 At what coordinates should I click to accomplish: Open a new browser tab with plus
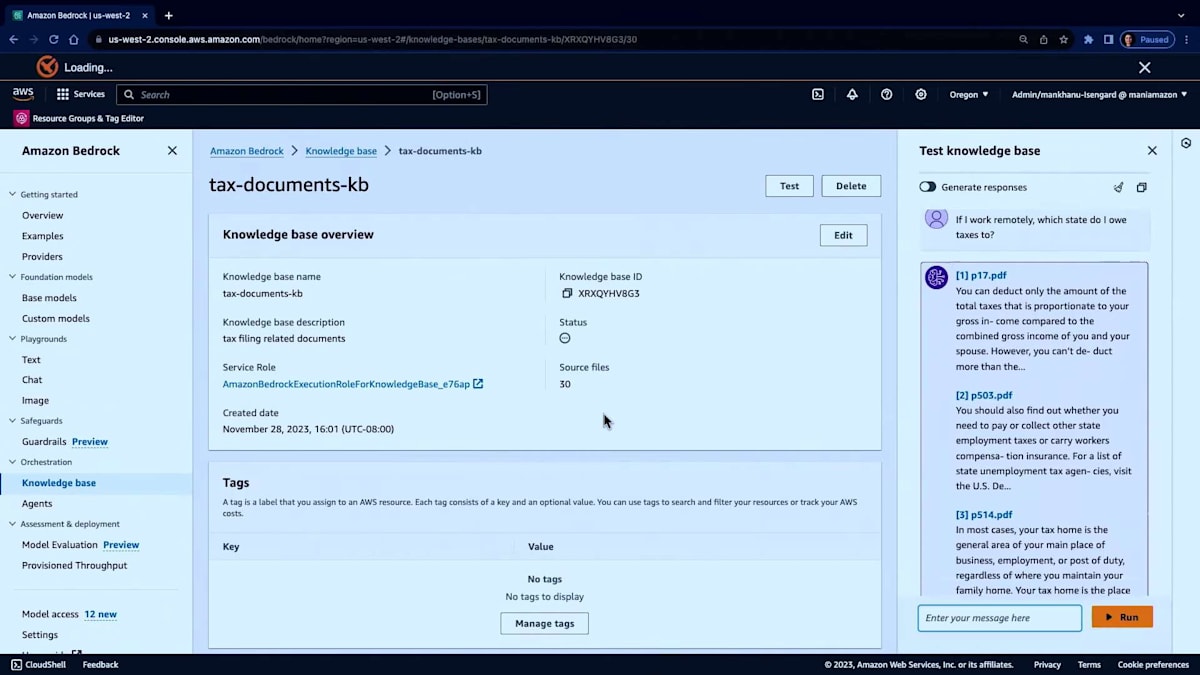[x=168, y=15]
